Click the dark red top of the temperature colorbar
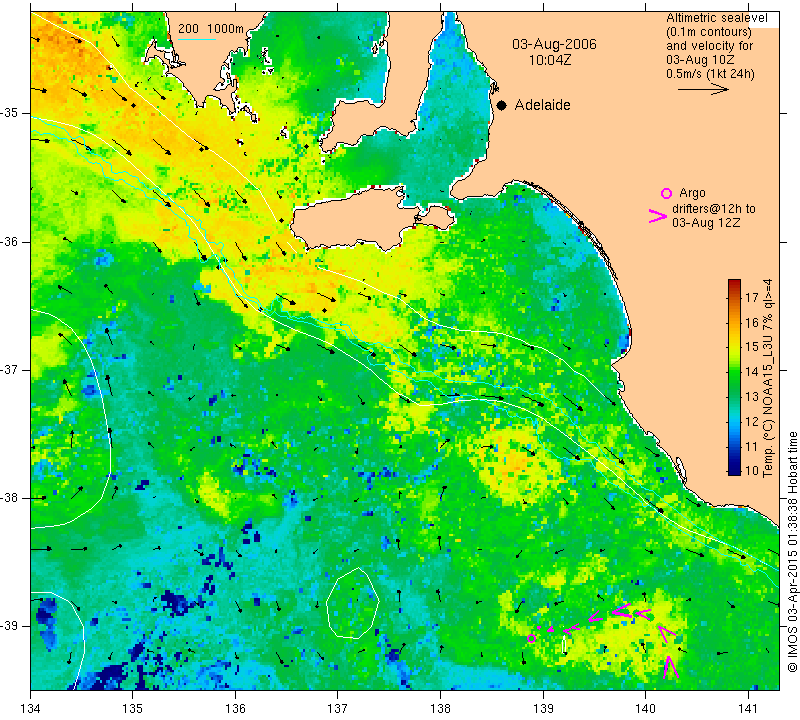This screenshot has width=800, height=720. click(x=734, y=284)
